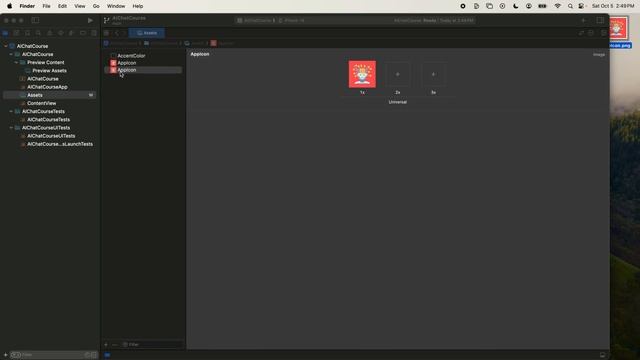
Task: Show the Project navigator tab
Action: coord(6,33)
